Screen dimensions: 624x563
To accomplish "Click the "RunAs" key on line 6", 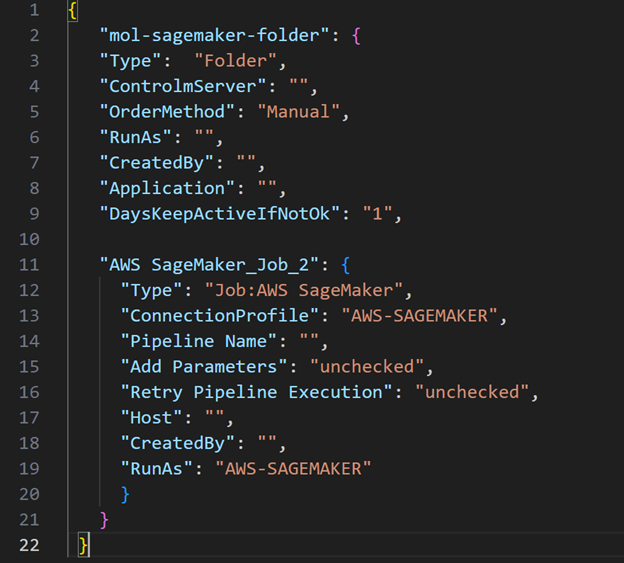I will point(135,137).
